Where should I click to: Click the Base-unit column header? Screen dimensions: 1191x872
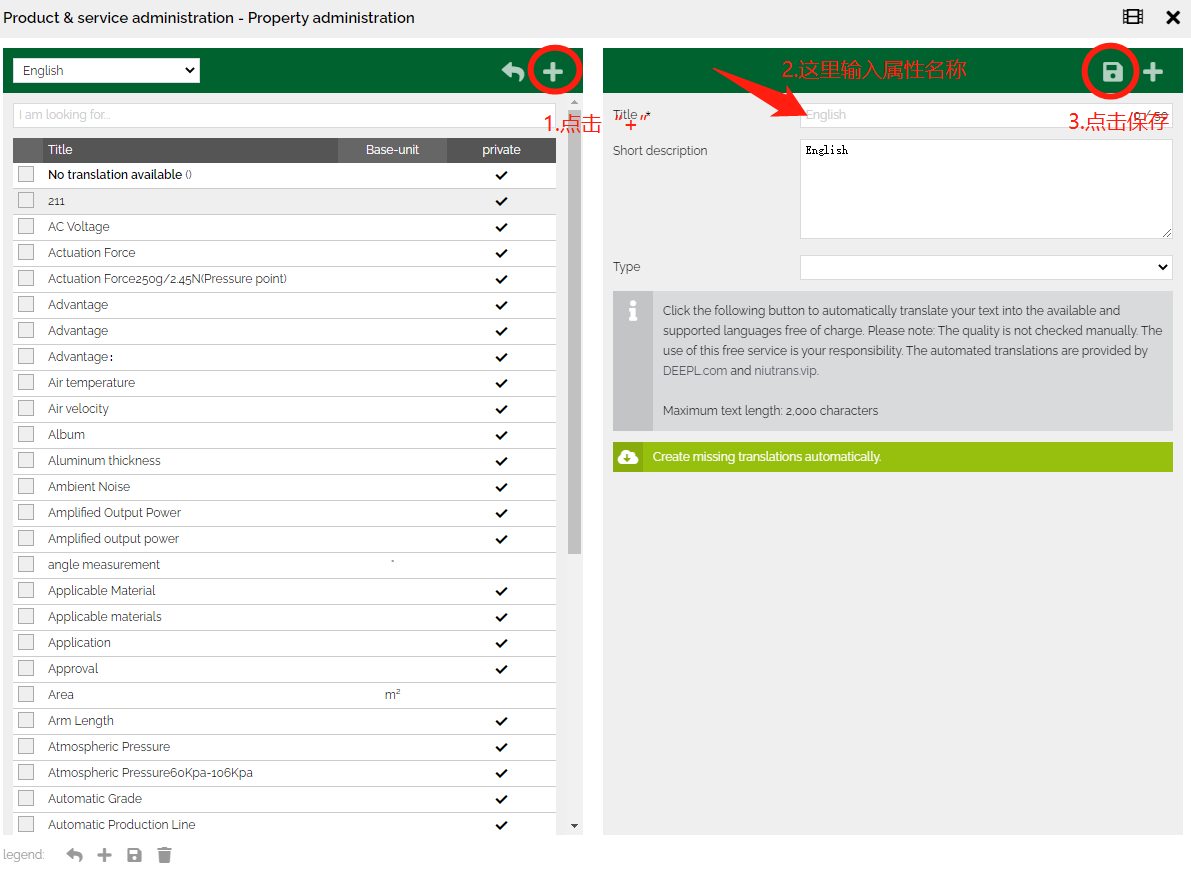coord(392,150)
